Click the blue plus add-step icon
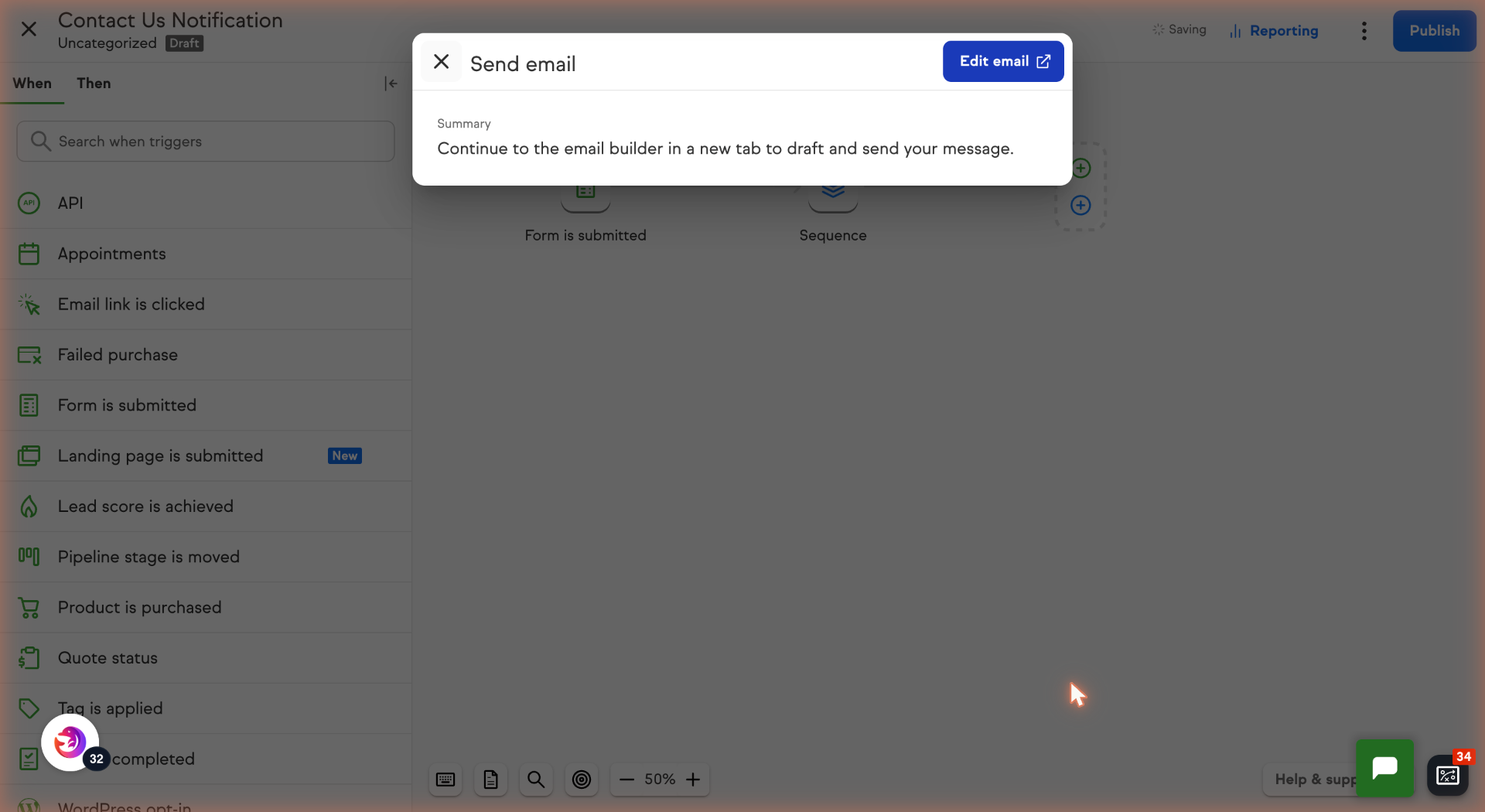 pos(1080,205)
